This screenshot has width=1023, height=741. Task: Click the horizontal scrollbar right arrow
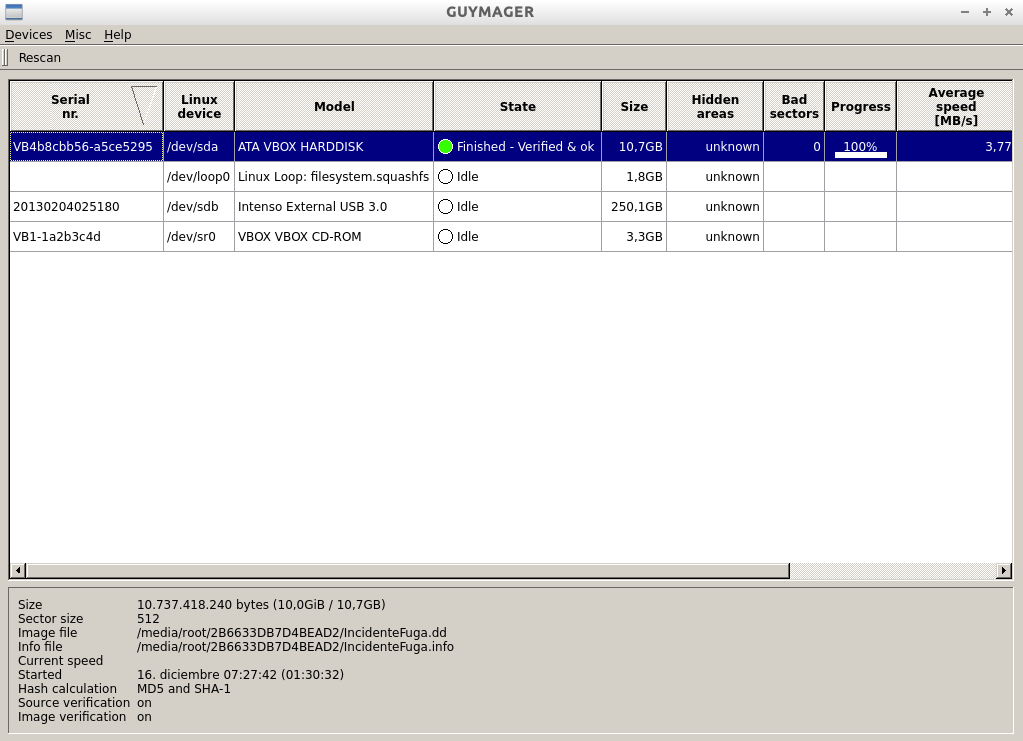point(1004,571)
